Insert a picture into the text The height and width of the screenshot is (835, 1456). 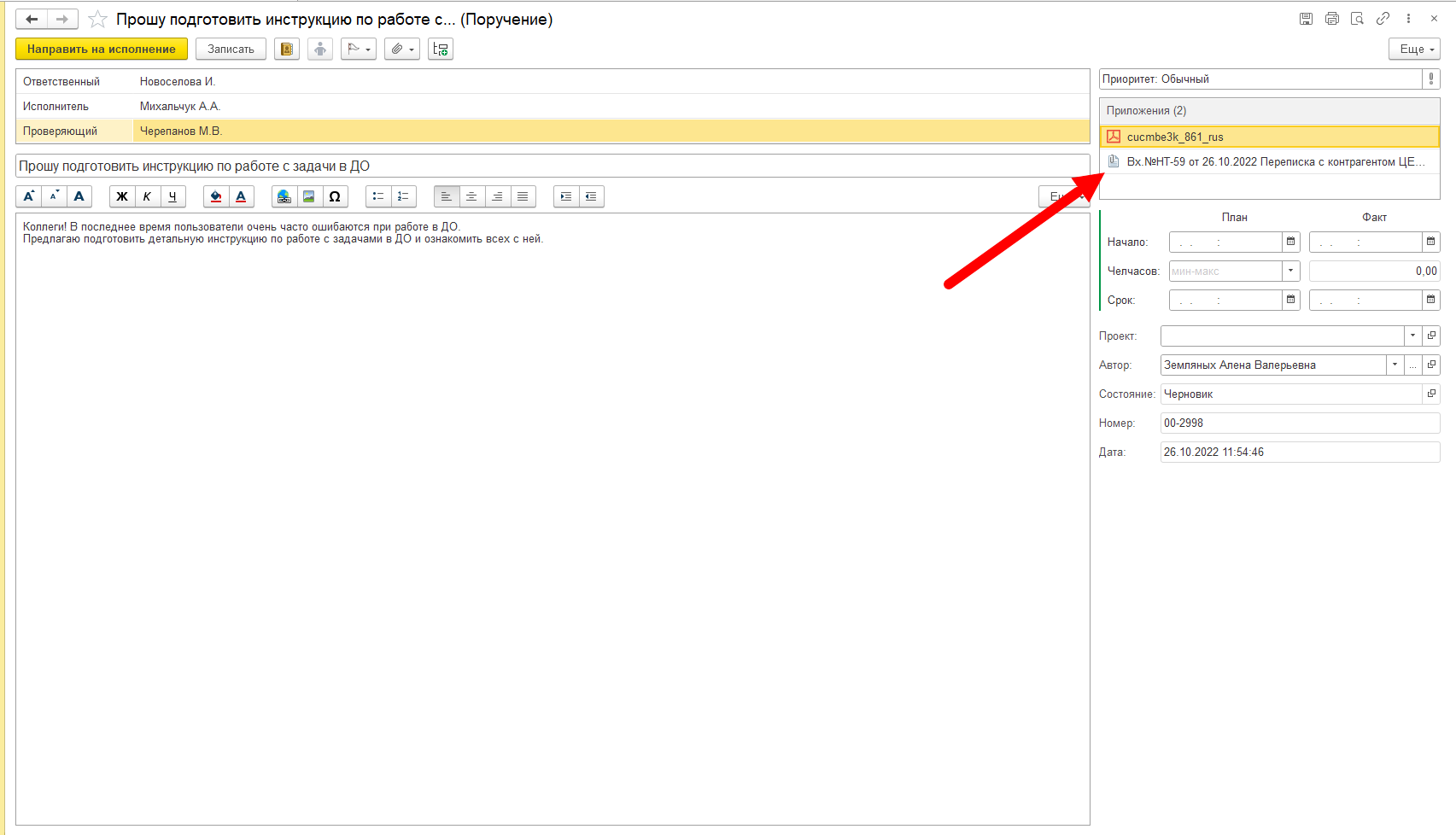tap(309, 196)
